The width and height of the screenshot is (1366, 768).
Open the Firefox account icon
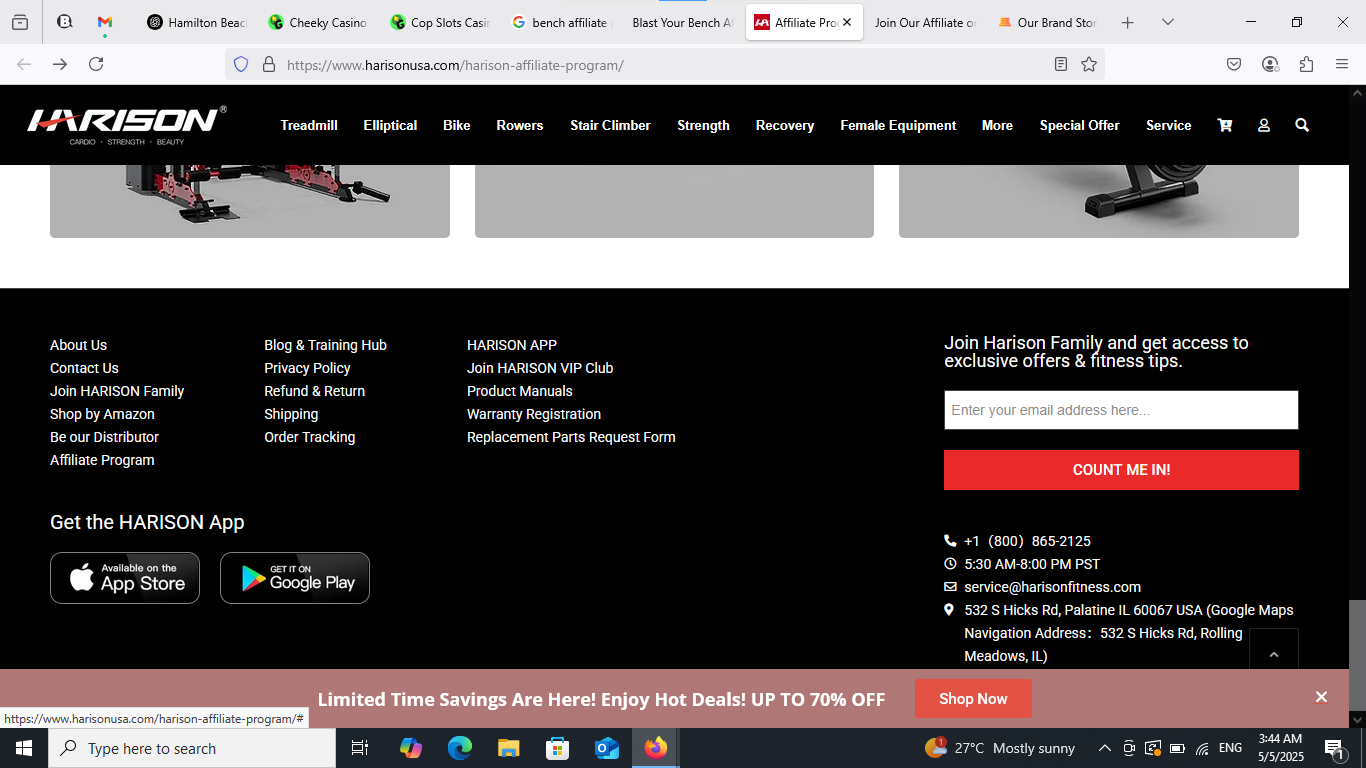[1270, 64]
